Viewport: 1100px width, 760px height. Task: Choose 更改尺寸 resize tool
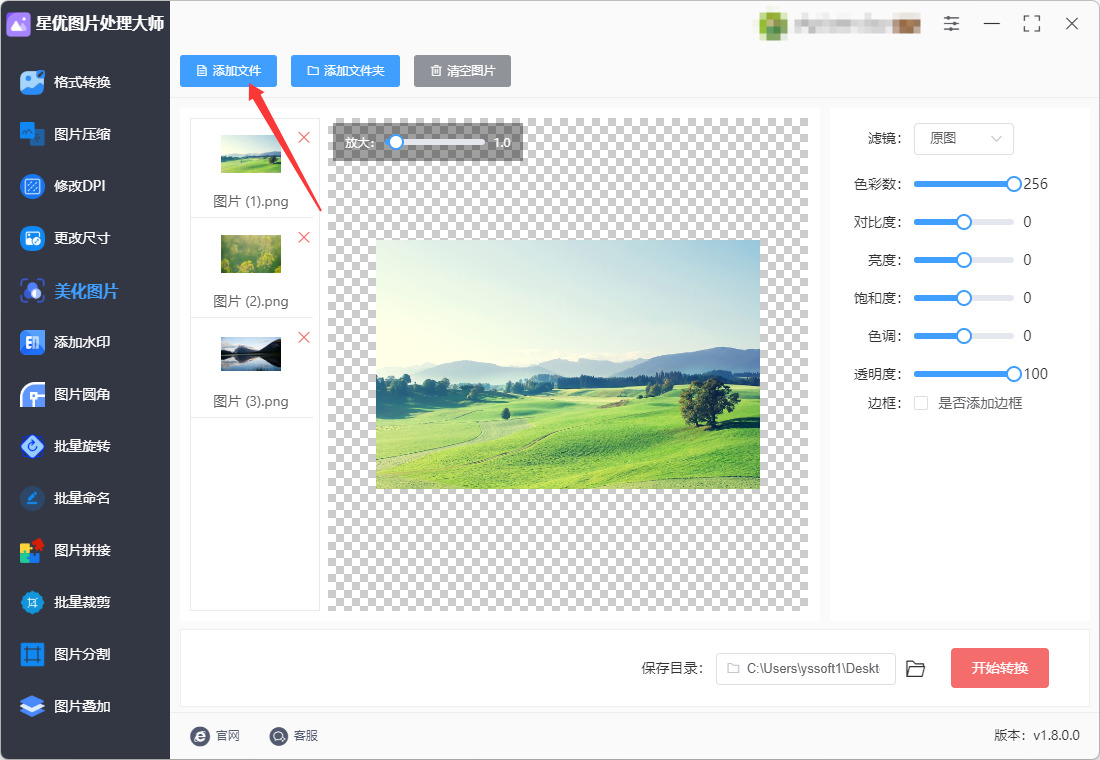pyautogui.click(x=66, y=238)
